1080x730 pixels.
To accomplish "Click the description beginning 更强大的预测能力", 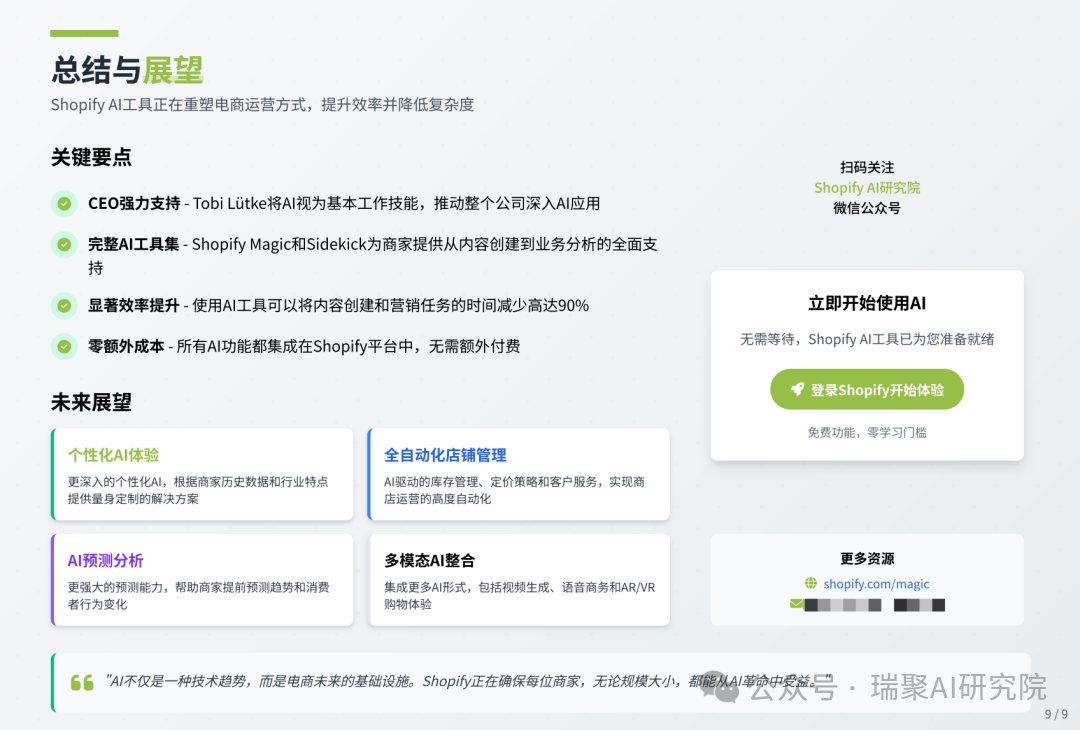I will point(198,595).
